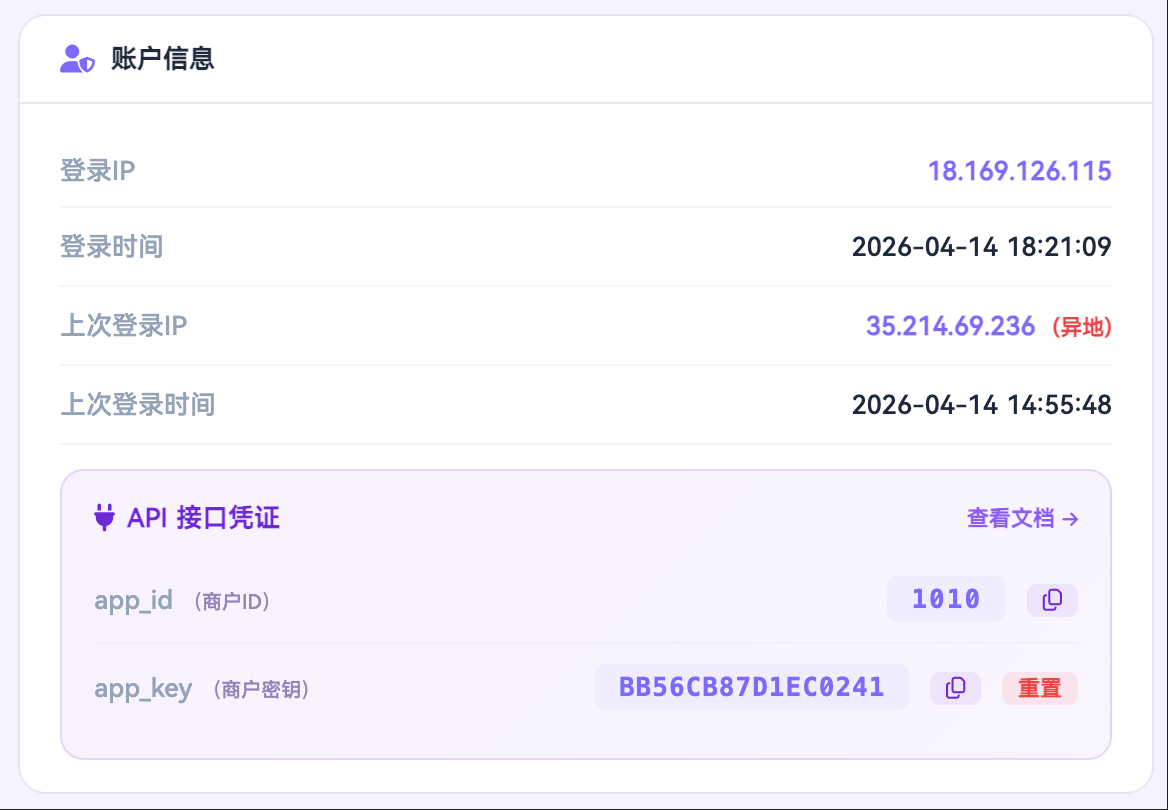Click the 上次登录时间 row label
The height and width of the screenshot is (810, 1168).
[138, 405]
